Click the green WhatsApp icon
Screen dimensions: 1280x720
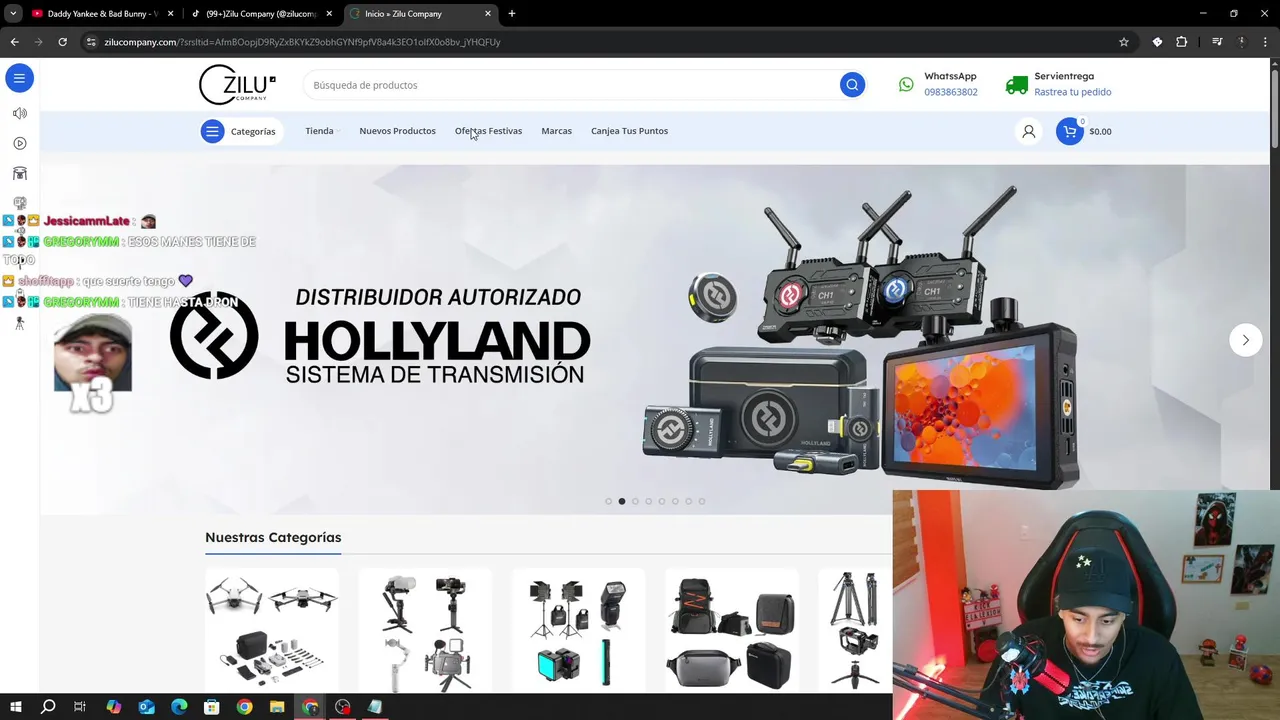[906, 85]
